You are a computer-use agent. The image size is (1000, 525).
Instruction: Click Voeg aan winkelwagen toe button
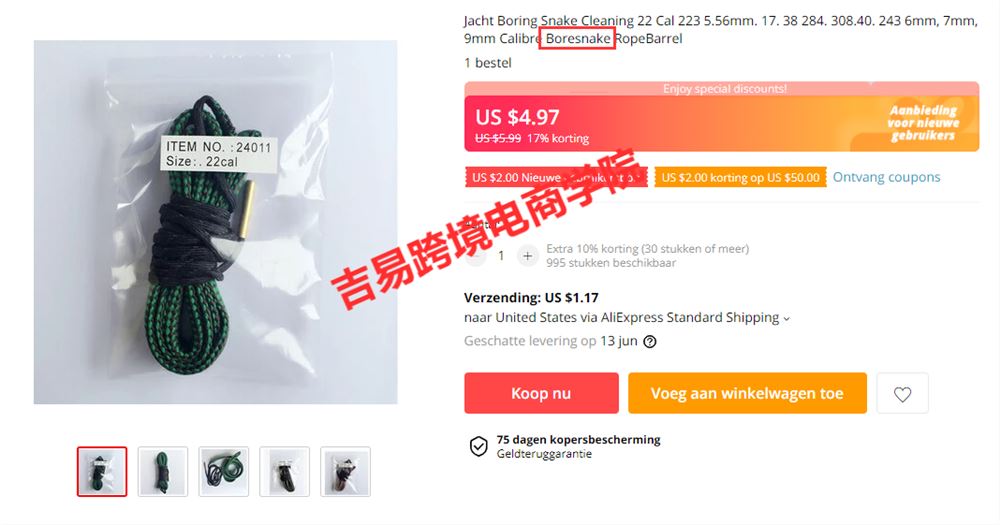pyautogui.click(x=747, y=393)
